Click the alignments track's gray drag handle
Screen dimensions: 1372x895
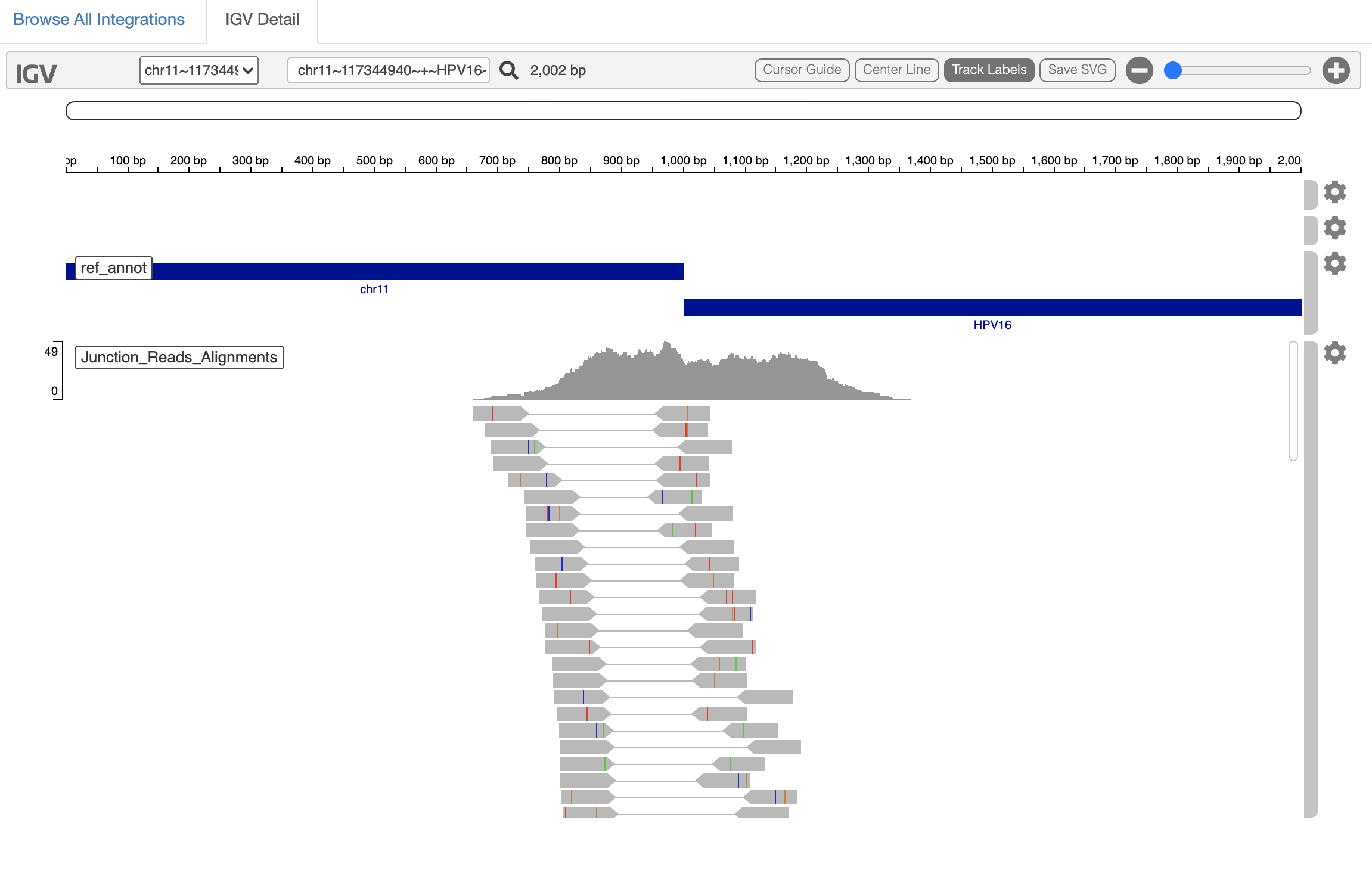pos(1311,579)
